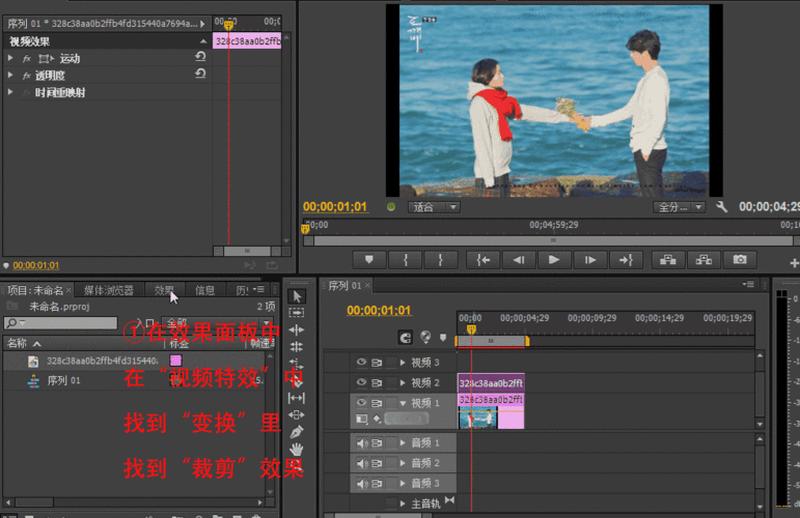
Task: Expand the 运动 effect properties
Action: pos(10,58)
